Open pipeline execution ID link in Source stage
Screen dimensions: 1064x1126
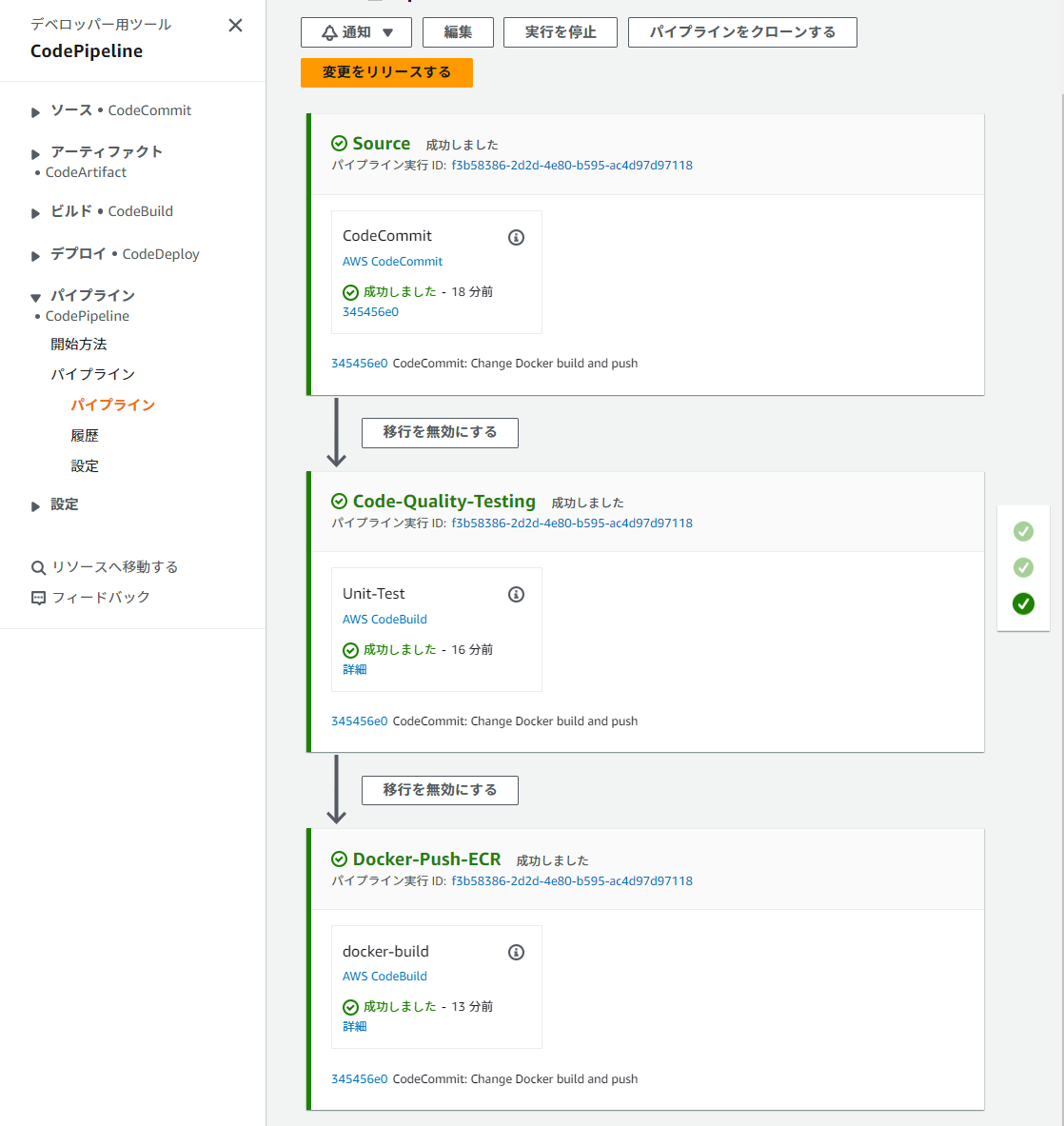[x=571, y=166]
